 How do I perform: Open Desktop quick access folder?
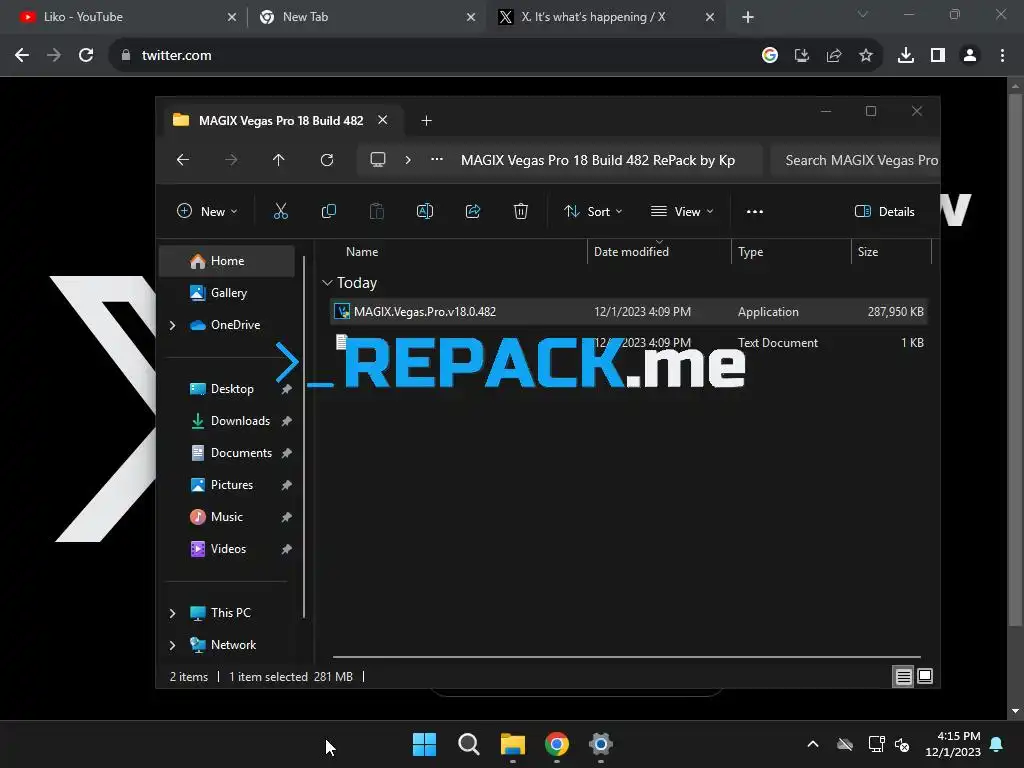(227, 389)
